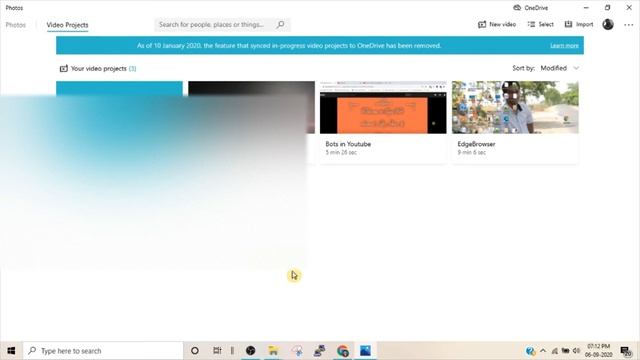640x360 pixels.
Task: Switch to the Photos tab
Action: click(16, 25)
